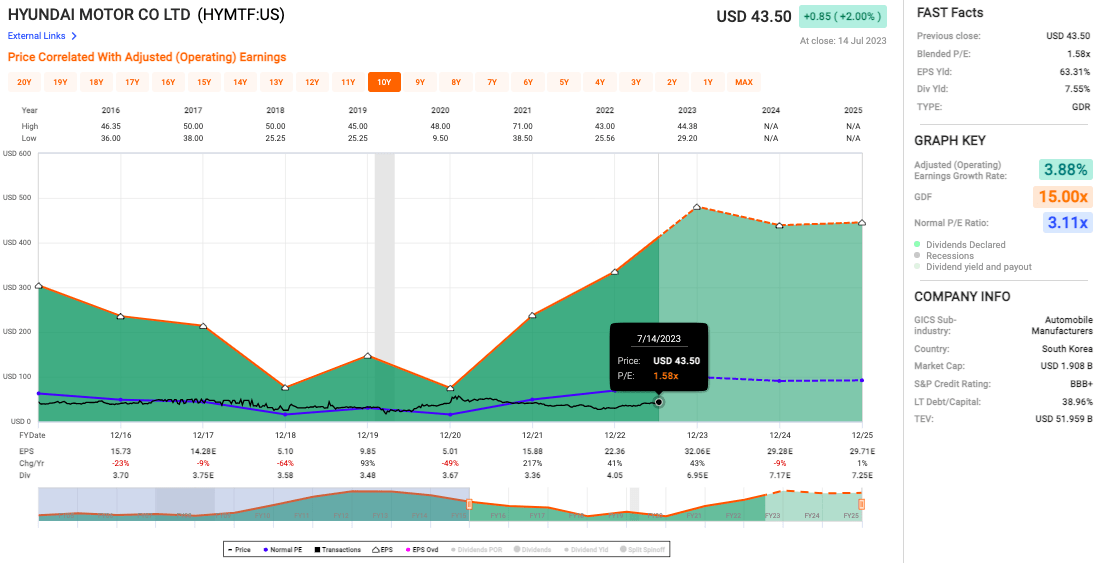
Task: Click the EPS triangle marker at 12/23
Action: (696, 207)
